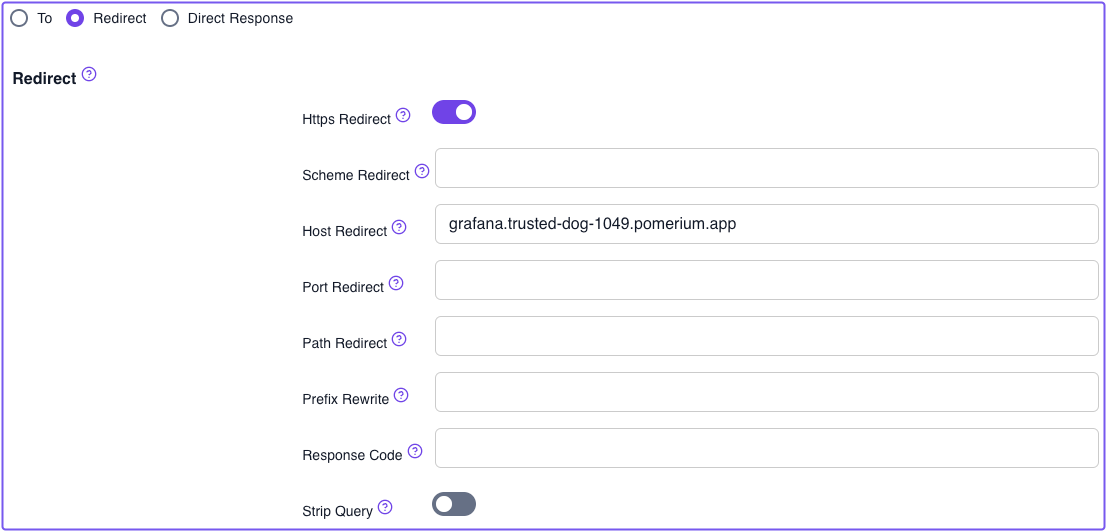The width and height of the screenshot is (1107, 532).
Task: Open help icon next to Path Redirect
Action: click(400, 339)
